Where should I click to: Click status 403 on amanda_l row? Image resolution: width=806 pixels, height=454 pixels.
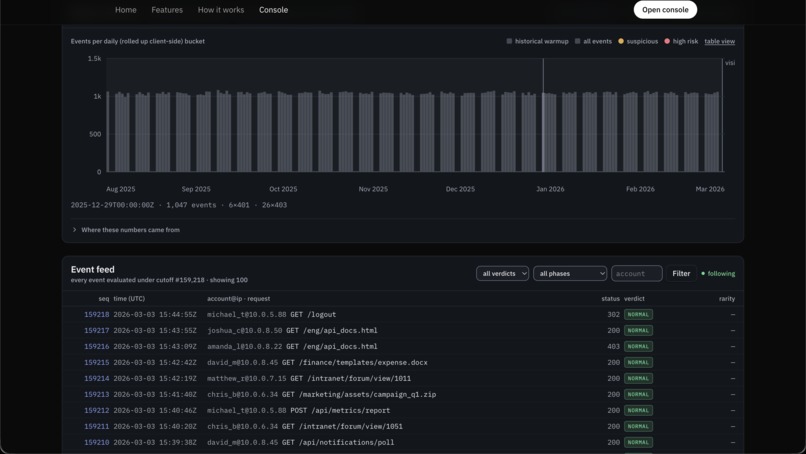pos(613,346)
